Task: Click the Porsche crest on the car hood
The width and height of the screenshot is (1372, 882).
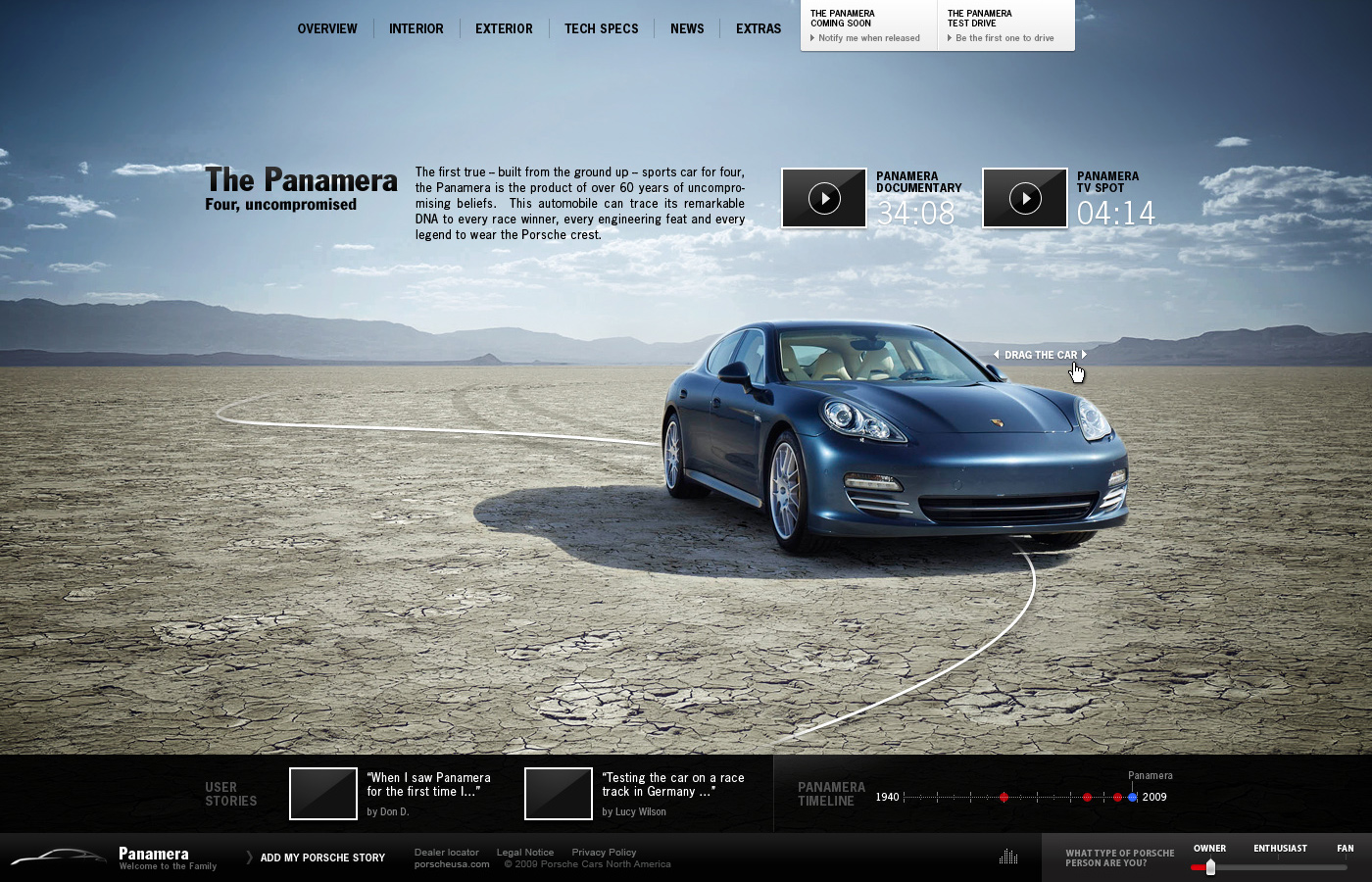Action: tap(997, 423)
